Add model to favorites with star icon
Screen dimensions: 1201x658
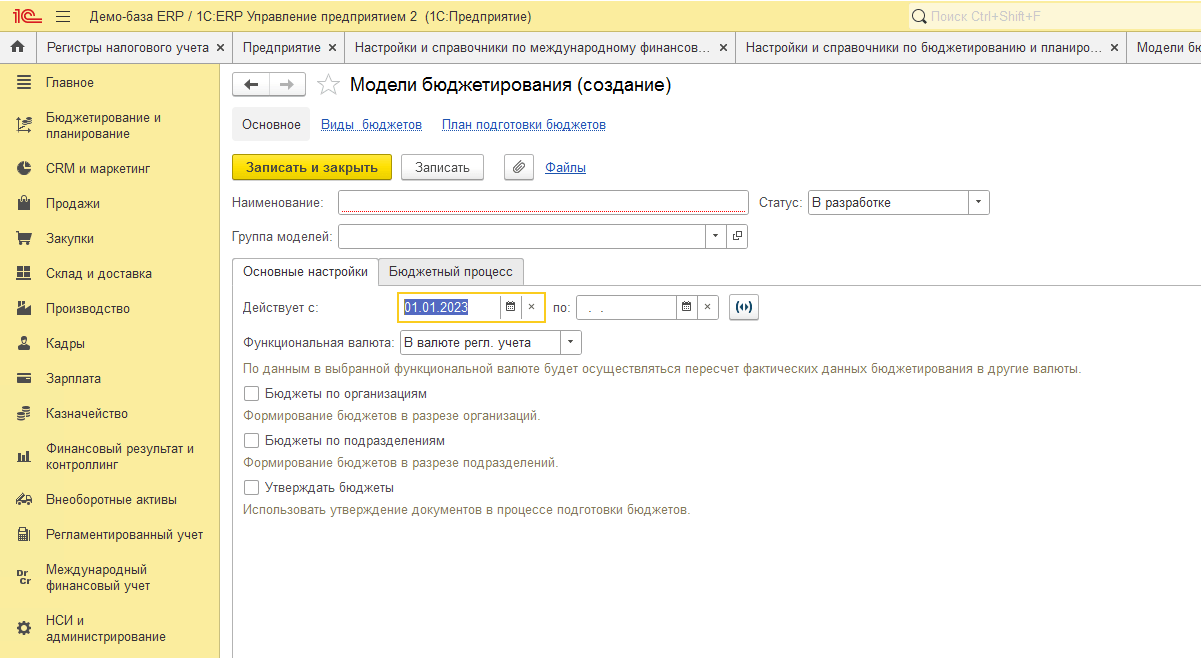[x=328, y=86]
